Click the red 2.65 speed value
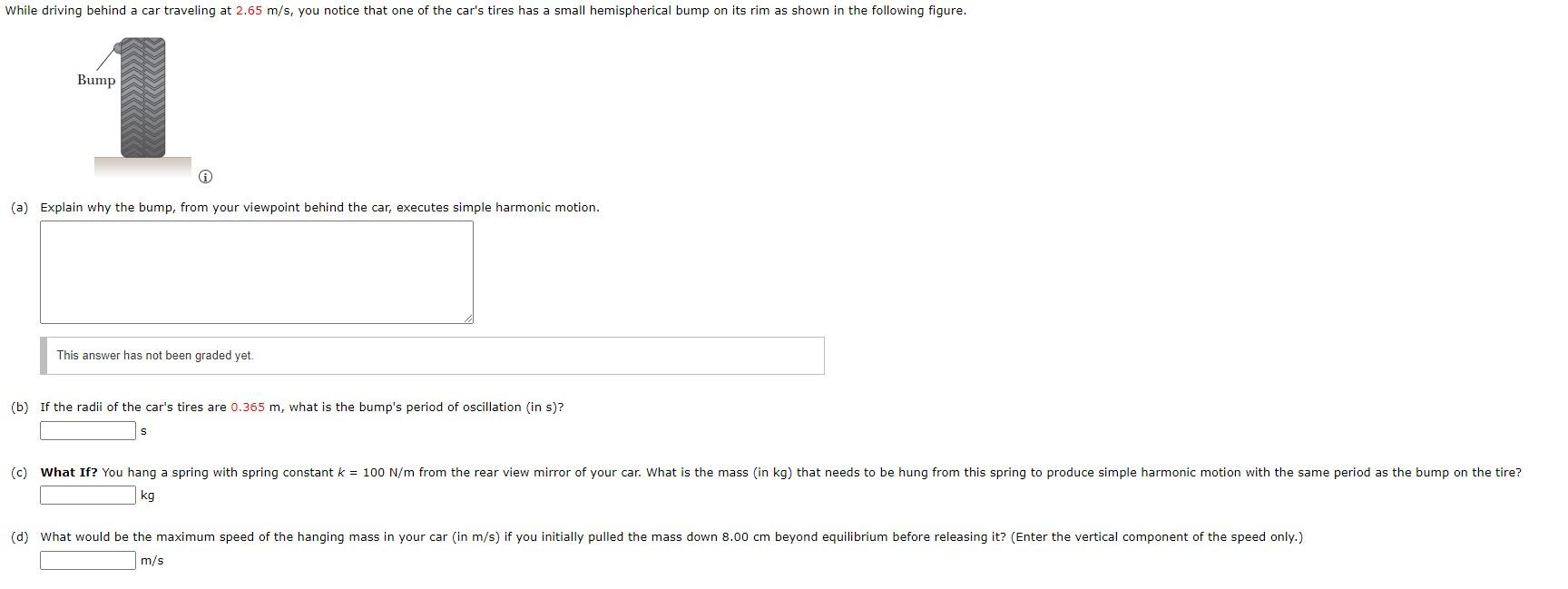The height and width of the screenshot is (589, 1568). 250,11
